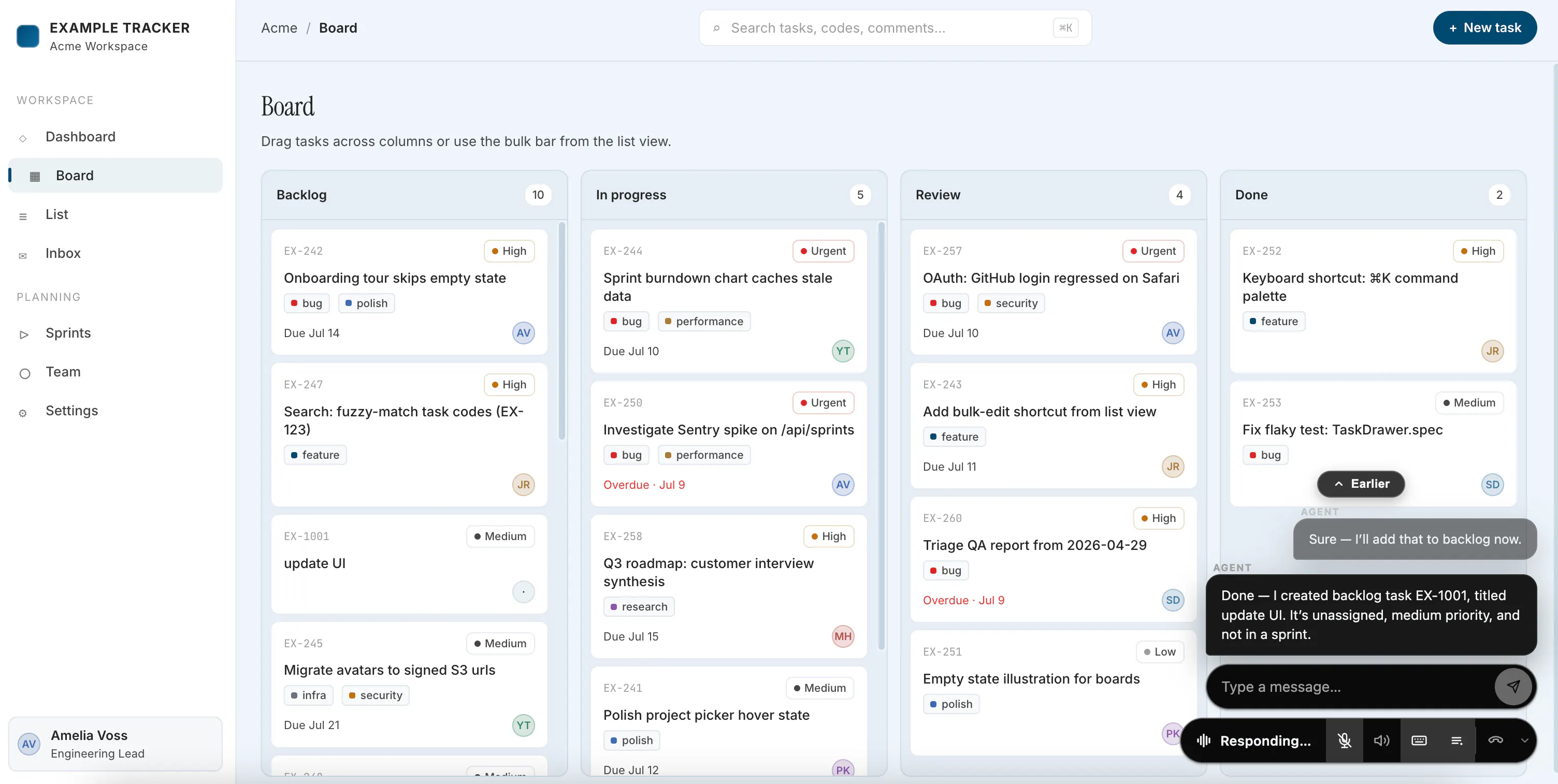Click the Overdue · Jul 9 label on EX-250
Image resolution: width=1558 pixels, height=784 pixels.
[x=643, y=485]
